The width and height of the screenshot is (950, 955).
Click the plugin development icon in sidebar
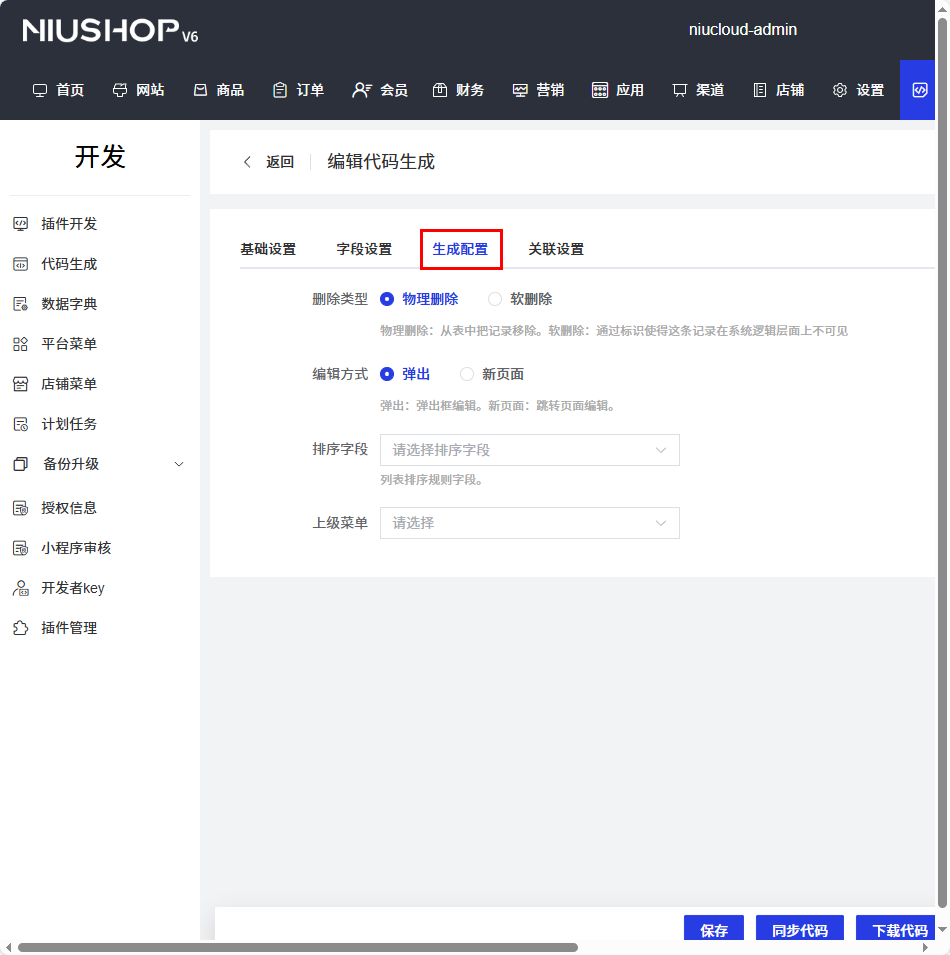(20, 224)
